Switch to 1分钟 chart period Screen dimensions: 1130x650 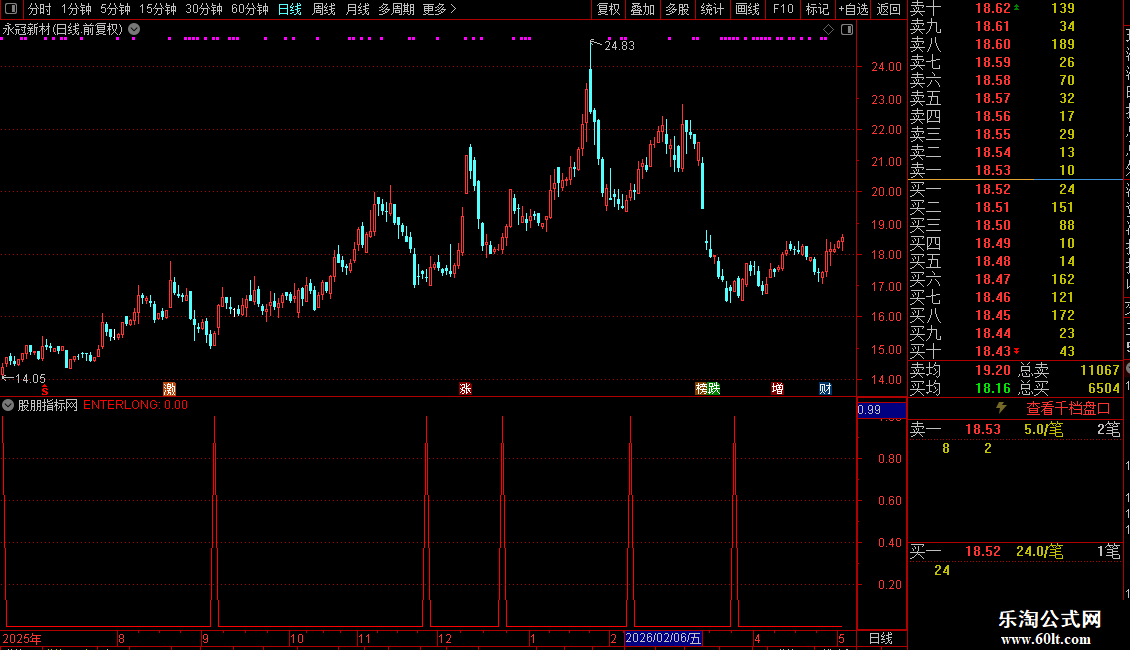point(76,9)
